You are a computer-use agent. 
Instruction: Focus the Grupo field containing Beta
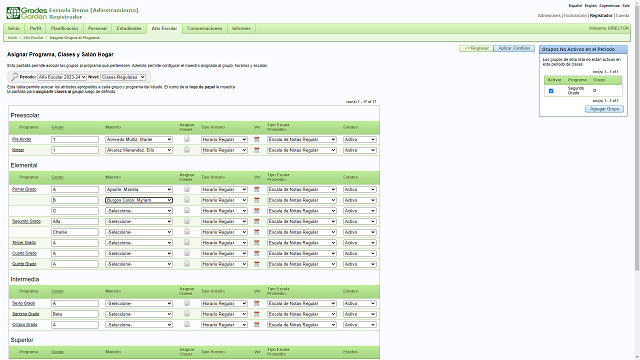point(75,314)
